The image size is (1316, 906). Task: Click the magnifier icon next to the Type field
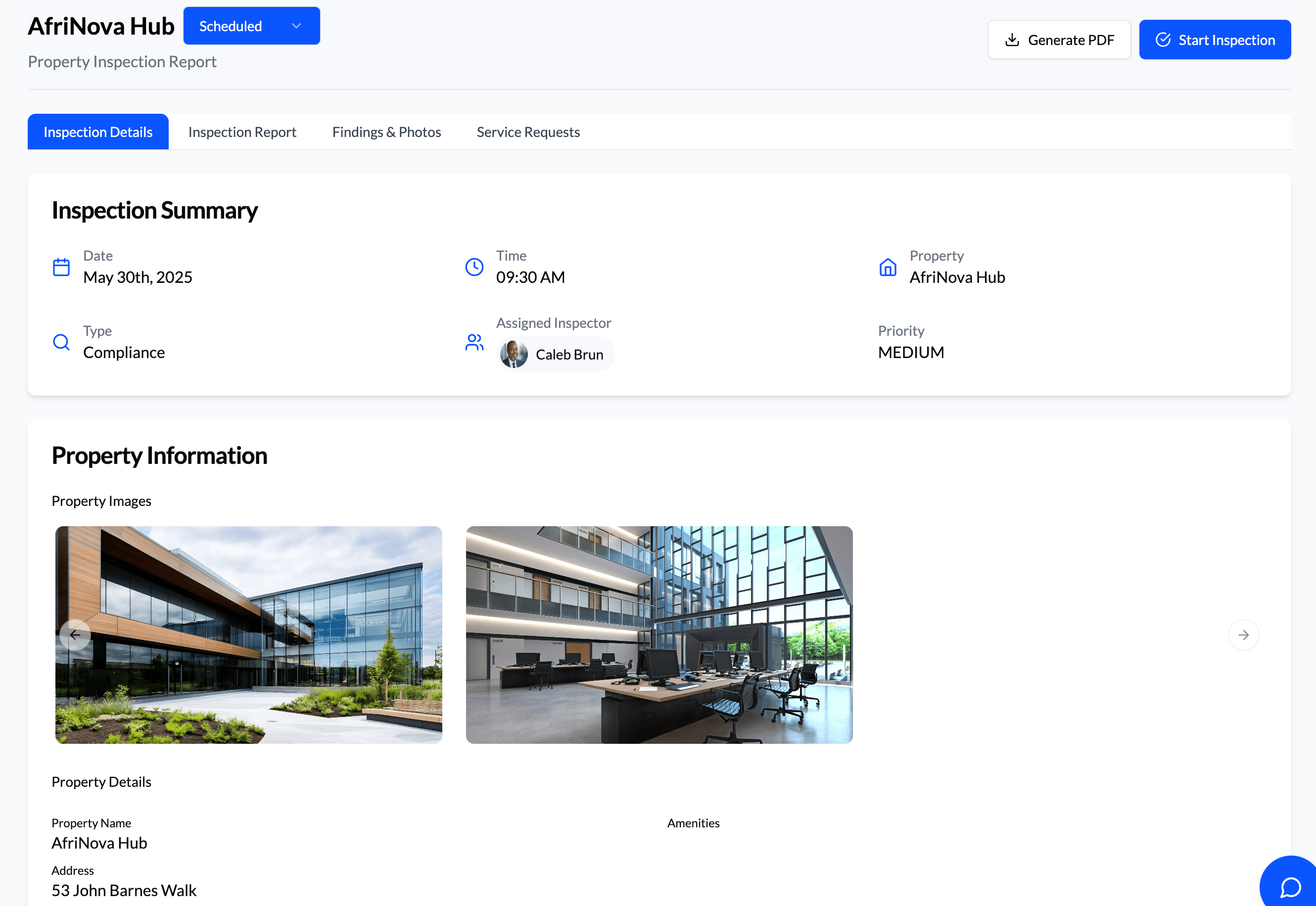pyautogui.click(x=61, y=342)
